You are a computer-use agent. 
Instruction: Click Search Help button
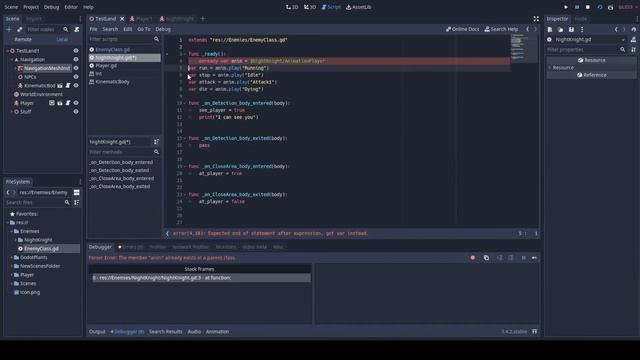point(501,29)
